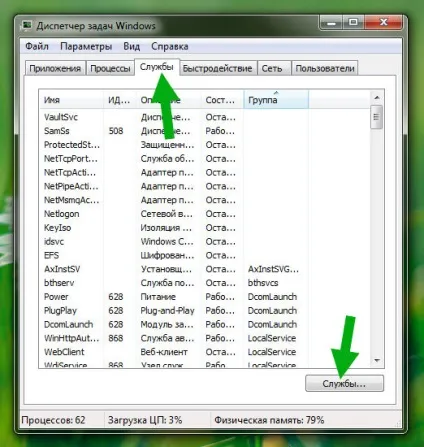This screenshot has width=424, height=447.
Task: Switch to the Пользователи tab
Action: pos(325,68)
